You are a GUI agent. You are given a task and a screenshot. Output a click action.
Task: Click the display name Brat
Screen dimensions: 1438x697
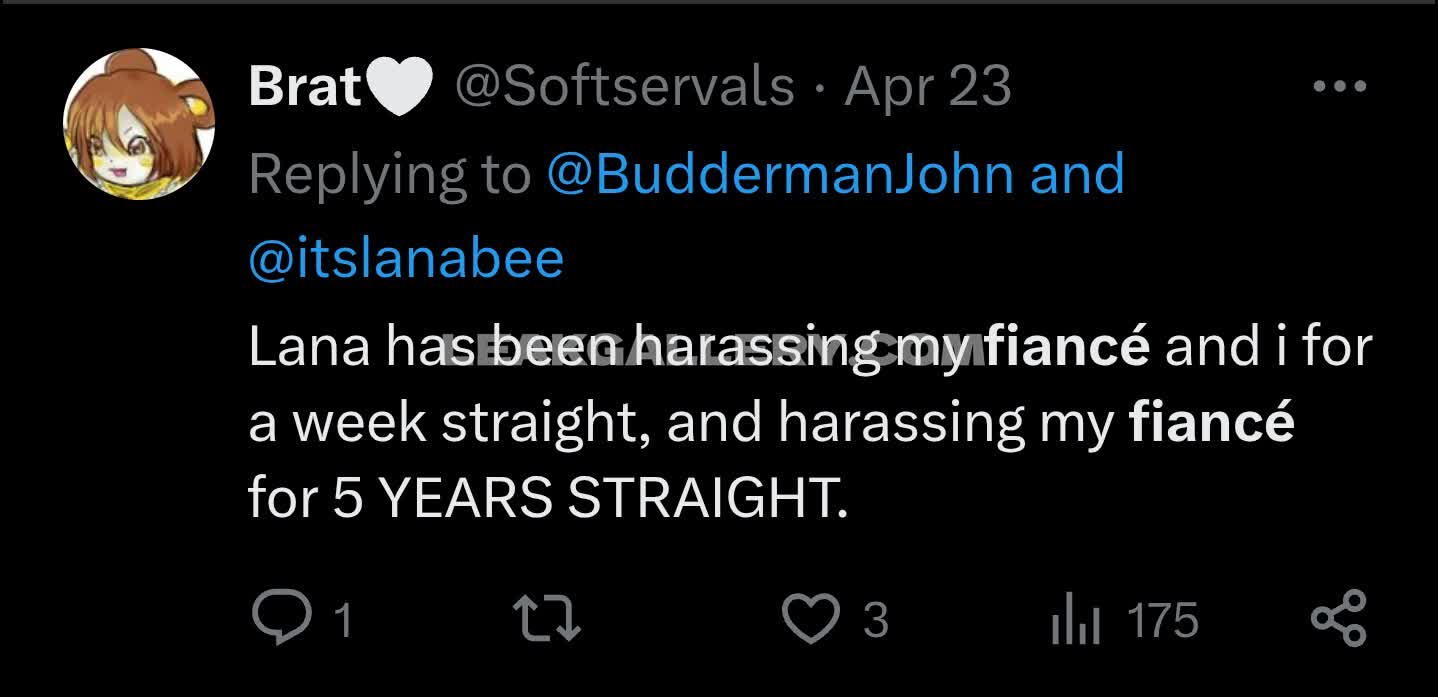click(x=304, y=87)
